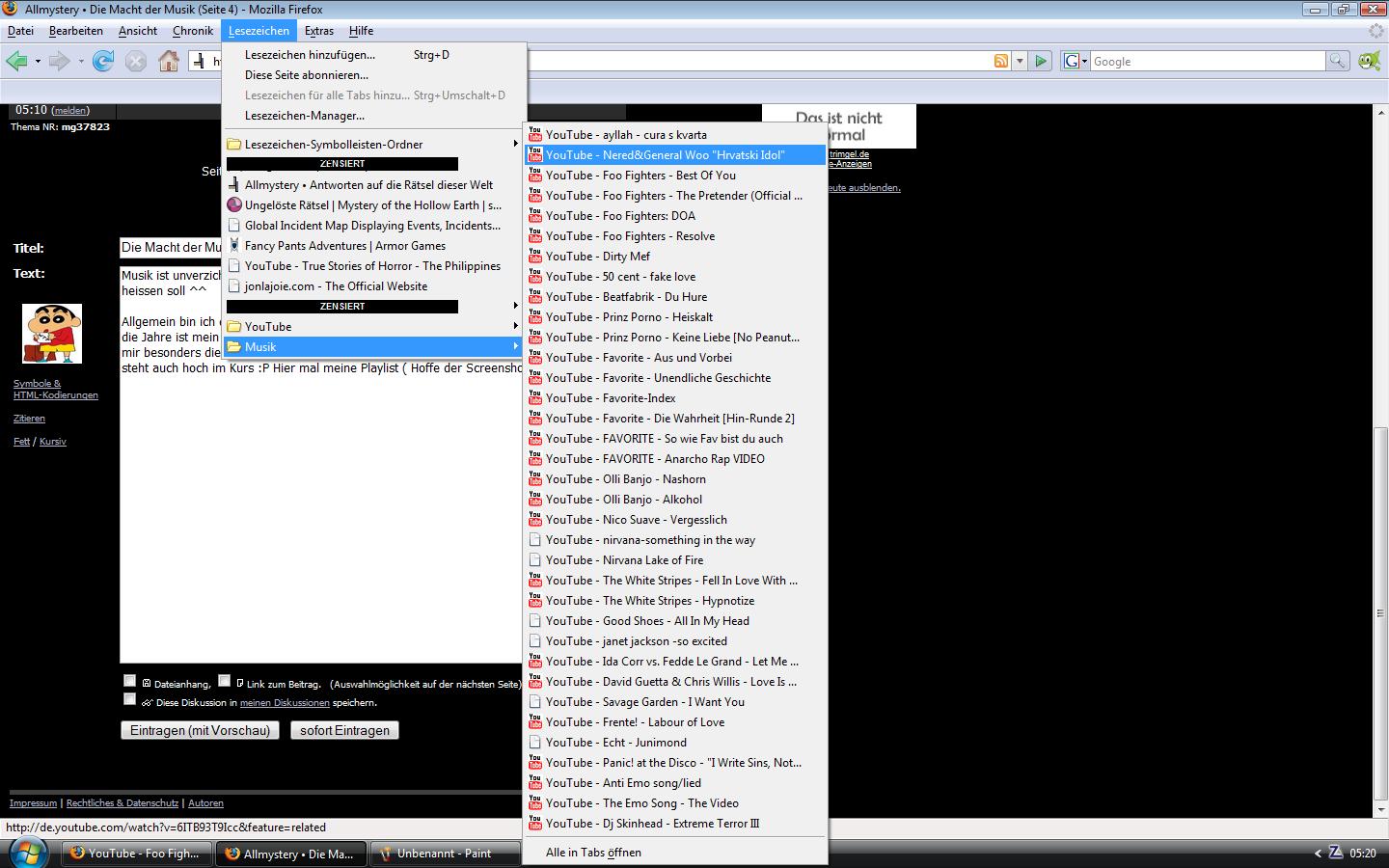Viewport: 1389px width, 868px height.
Task: Open the Bearbeiten menu
Action: (x=76, y=31)
